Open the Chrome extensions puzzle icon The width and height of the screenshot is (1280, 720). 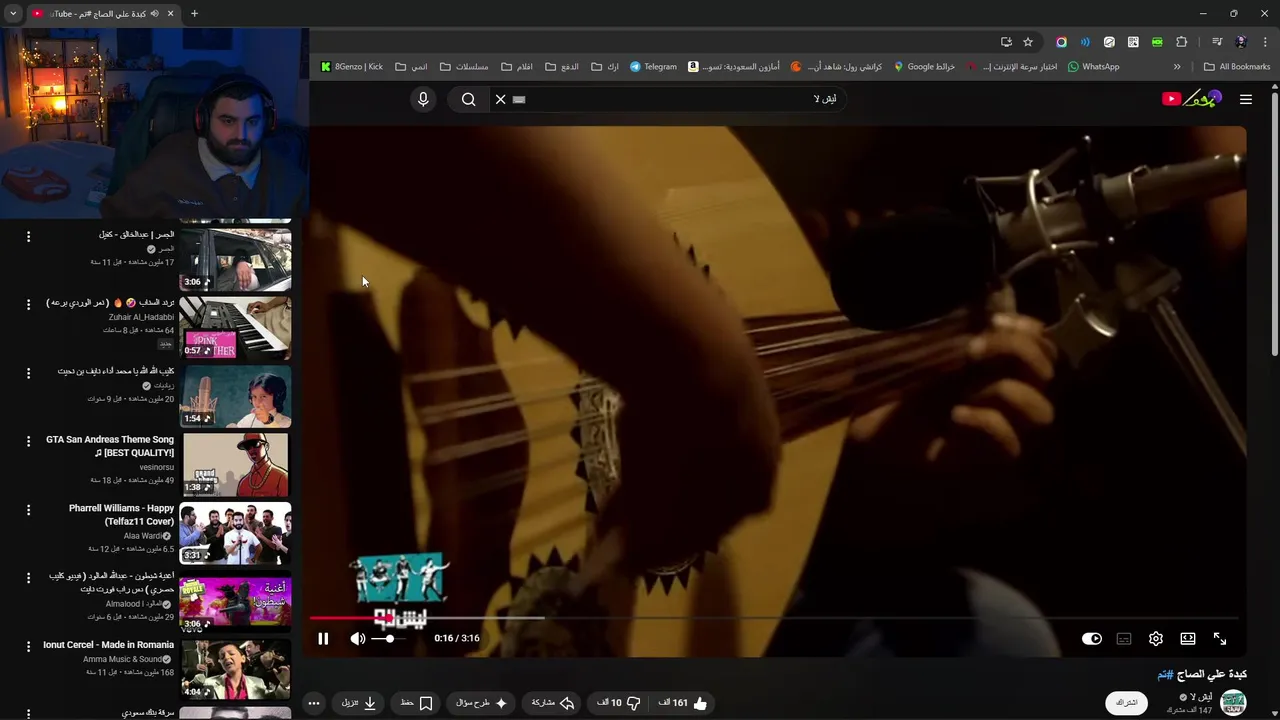point(1182,42)
